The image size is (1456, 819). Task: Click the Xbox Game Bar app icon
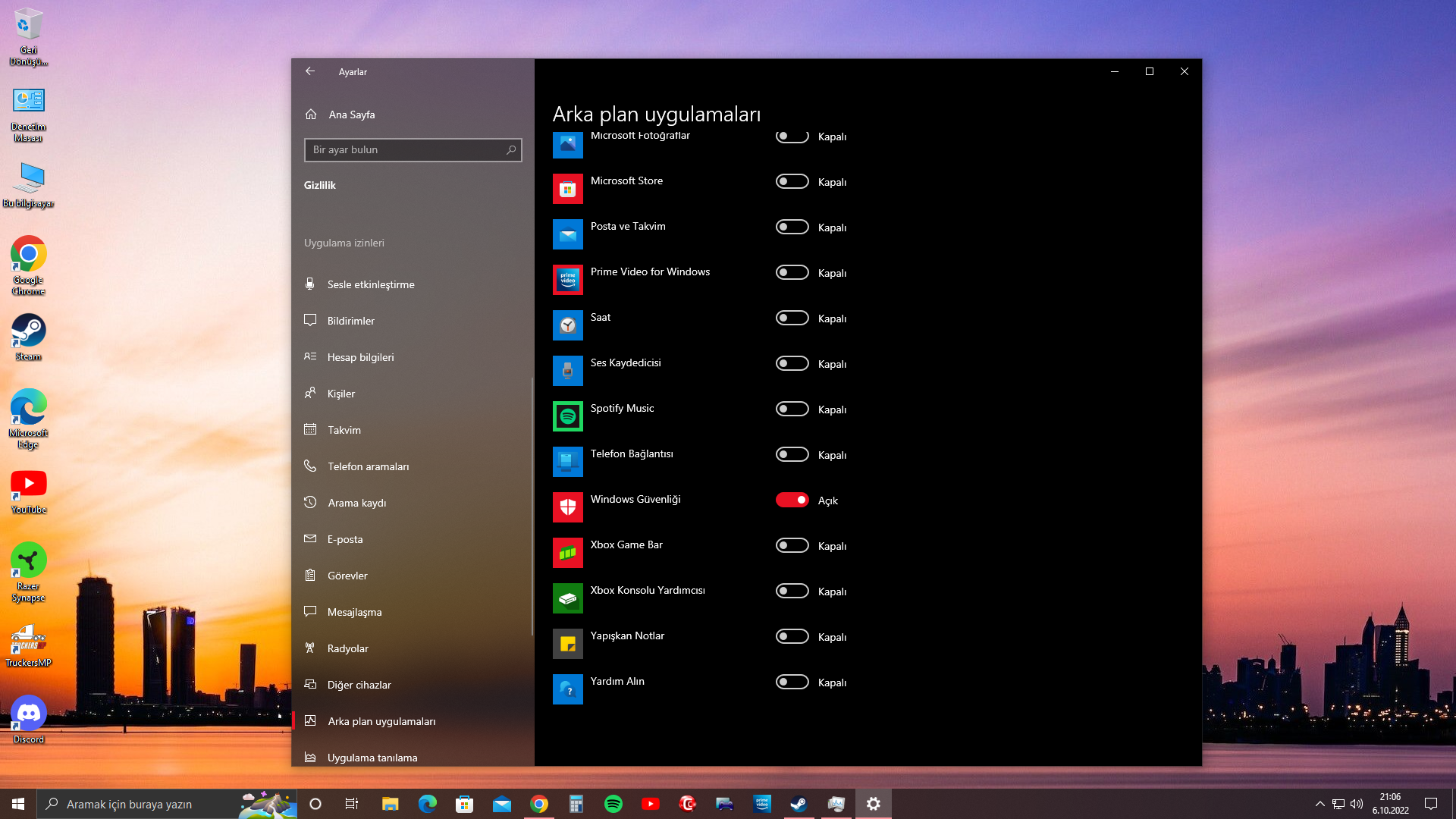567,553
